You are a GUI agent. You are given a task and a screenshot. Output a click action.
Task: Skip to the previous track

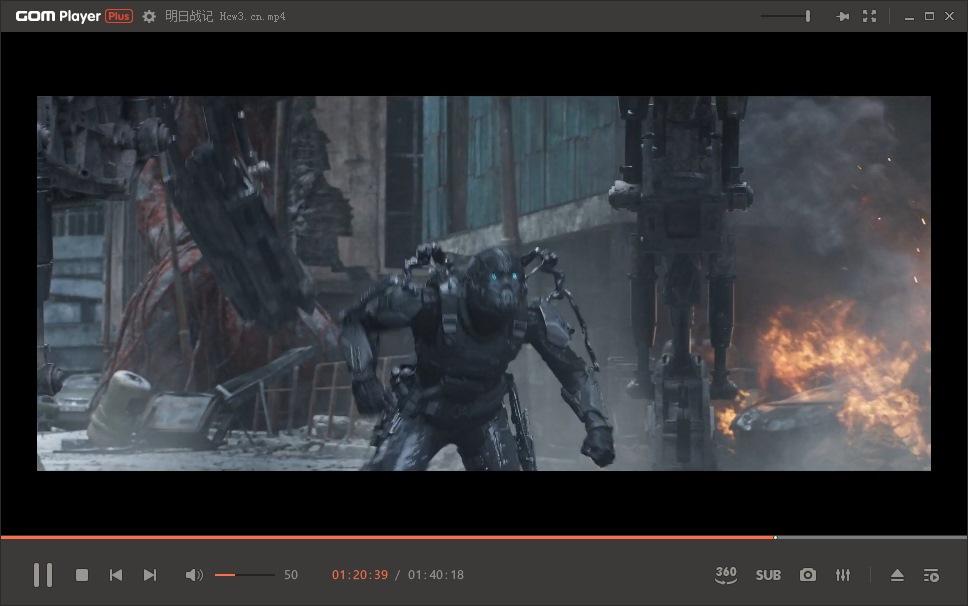tap(116, 575)
